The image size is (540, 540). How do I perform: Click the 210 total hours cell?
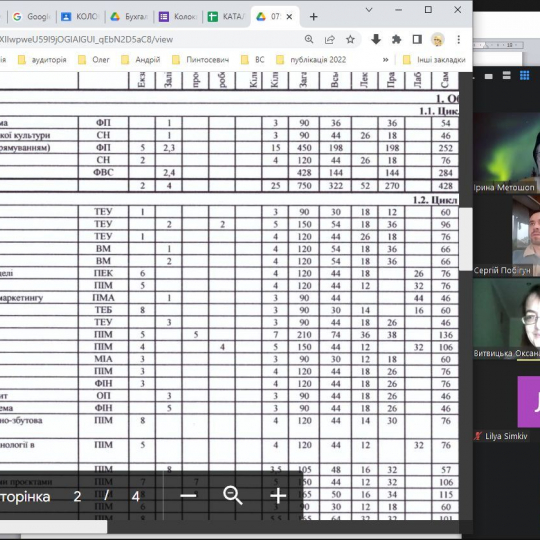click(304, 334)
